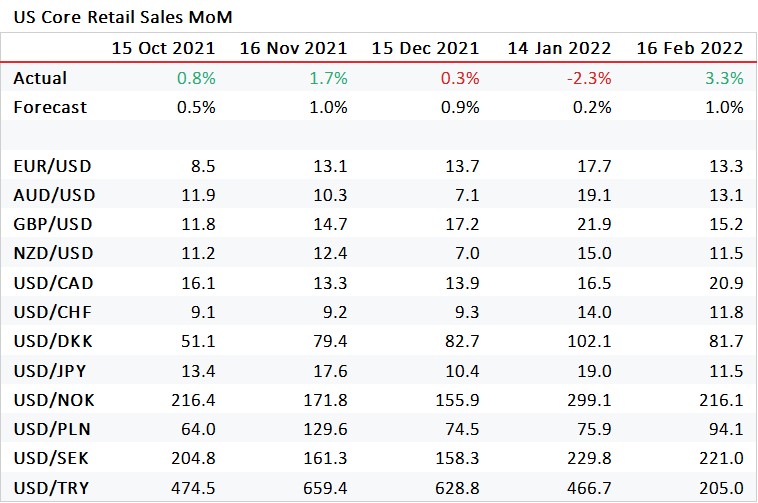Select the 14 Jan 2022 column header
The height and width of the screenshot is (503, 758).
559,48
